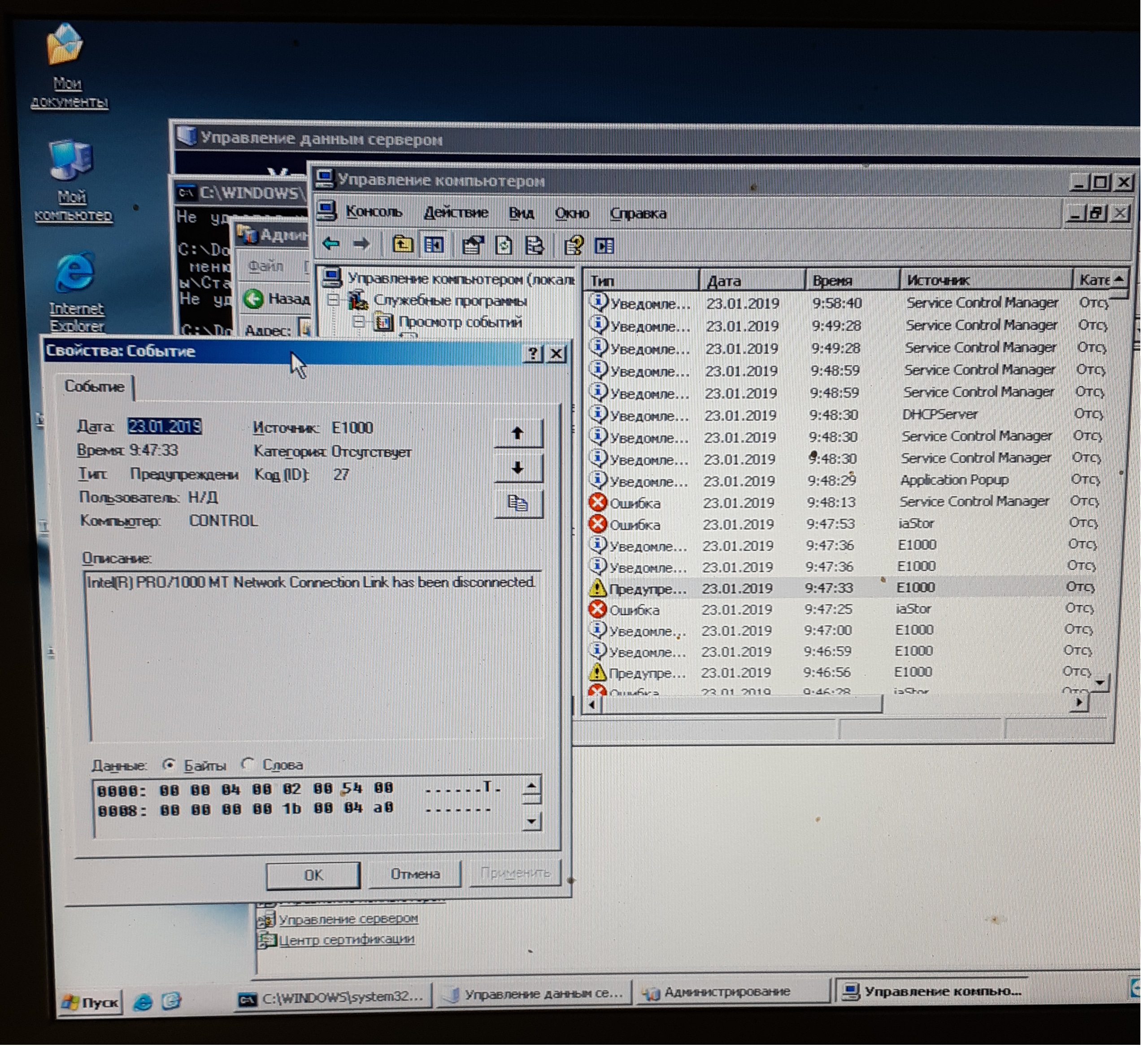The image size is (1148, 1048).
Task: Click the event list horizontal scroll left arrow
Action: [592, 706]
